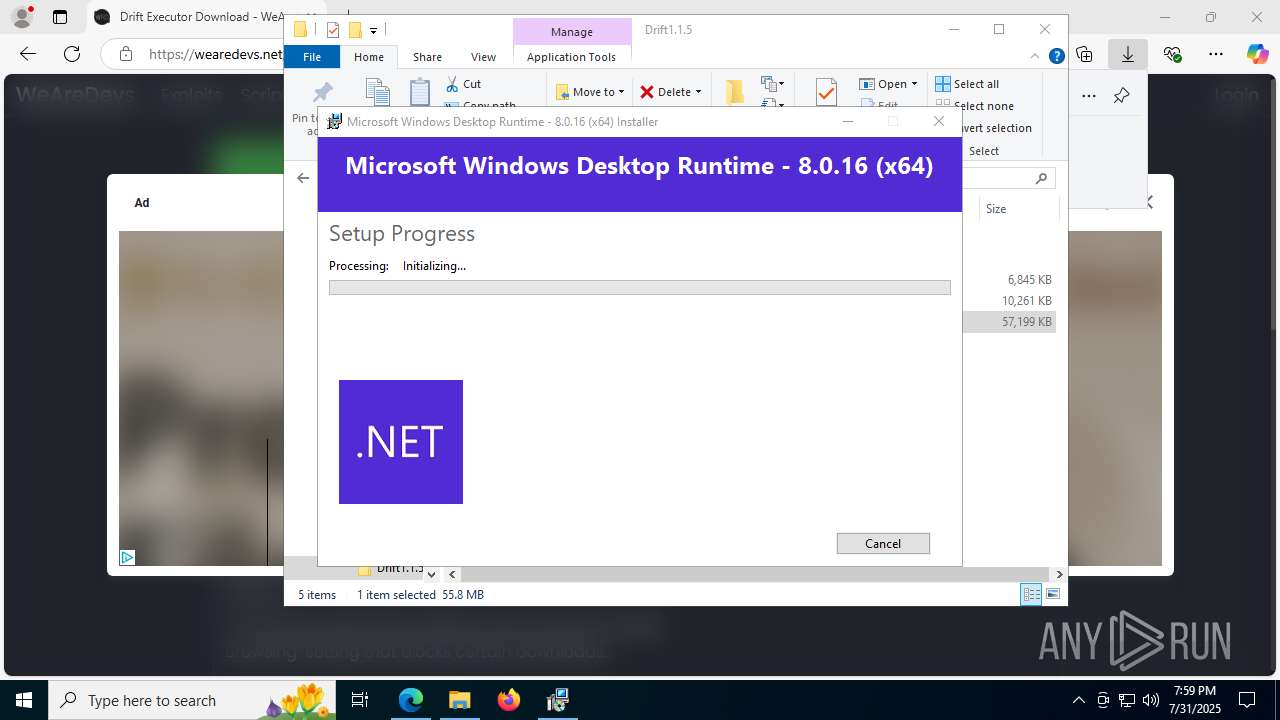Open the Application Tools tab
The height and width of the screenshot is (720, 1280).
571,57
